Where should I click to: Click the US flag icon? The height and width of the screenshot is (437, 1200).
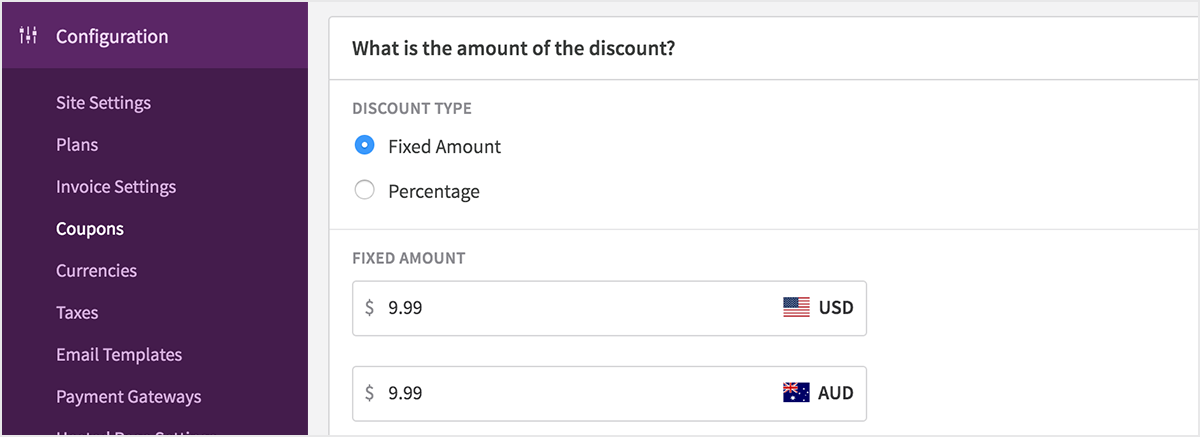coord(796,308)
